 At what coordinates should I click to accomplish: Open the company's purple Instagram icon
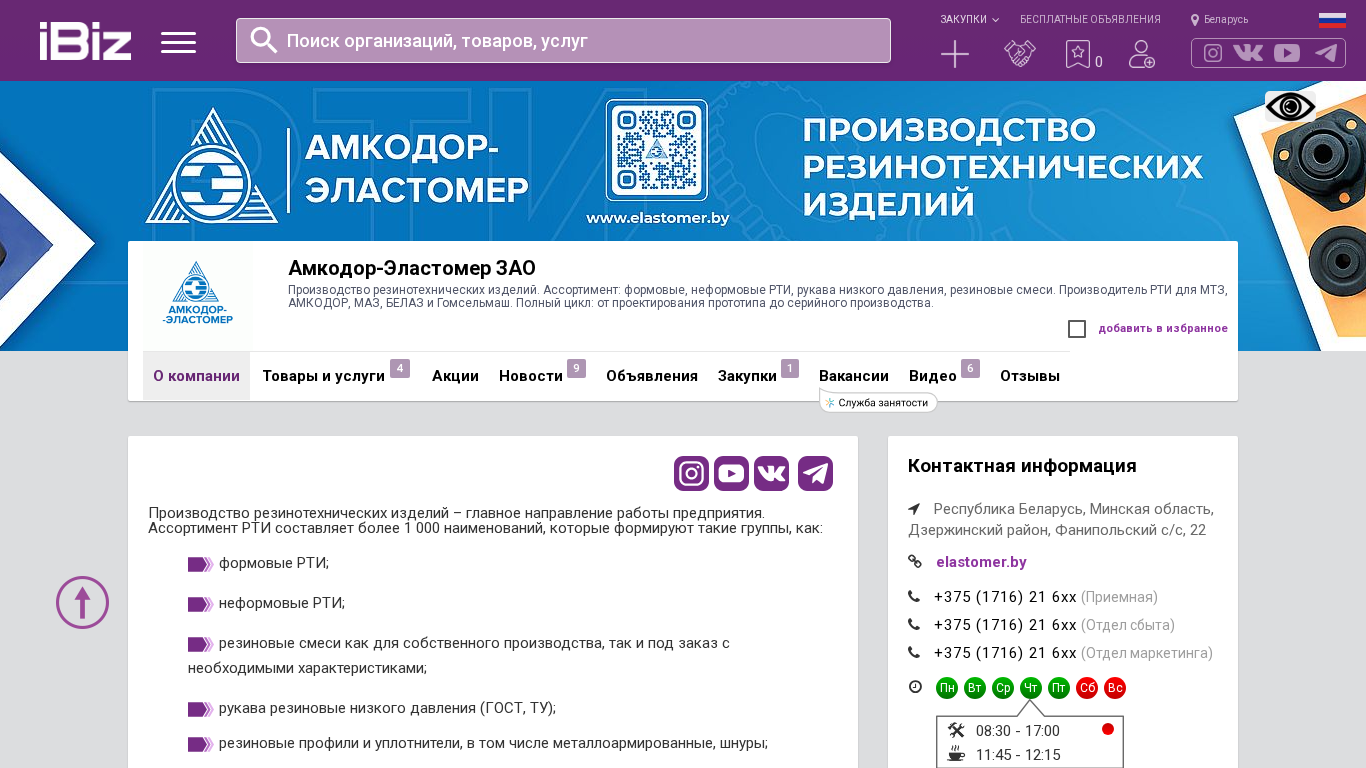[x=691, y=473]
